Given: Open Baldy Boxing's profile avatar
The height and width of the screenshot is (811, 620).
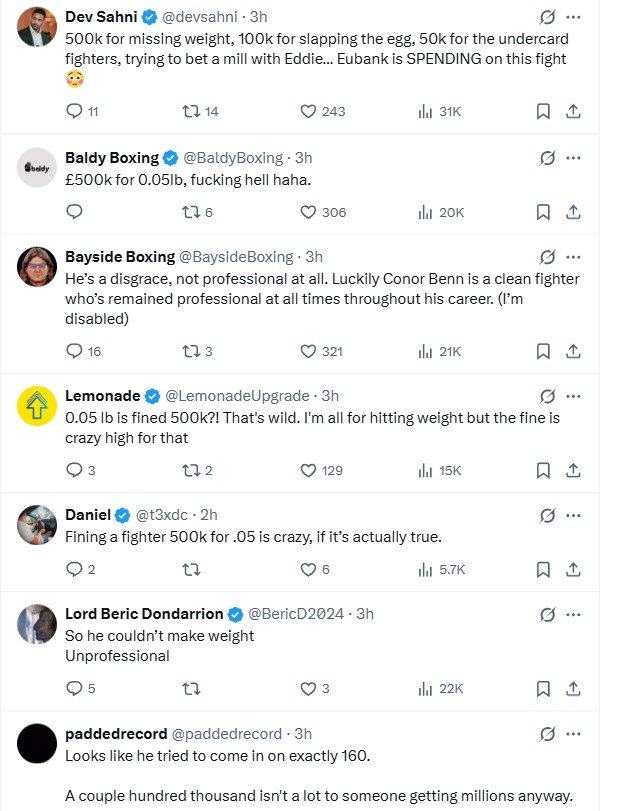Looking at the screenshot, I should [x=37, y=169].
